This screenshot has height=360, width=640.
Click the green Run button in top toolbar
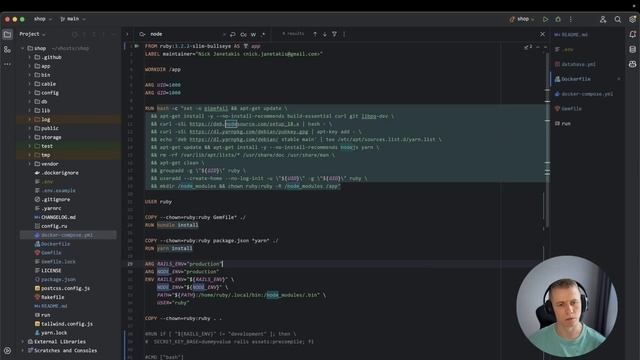tap(545, 19)
